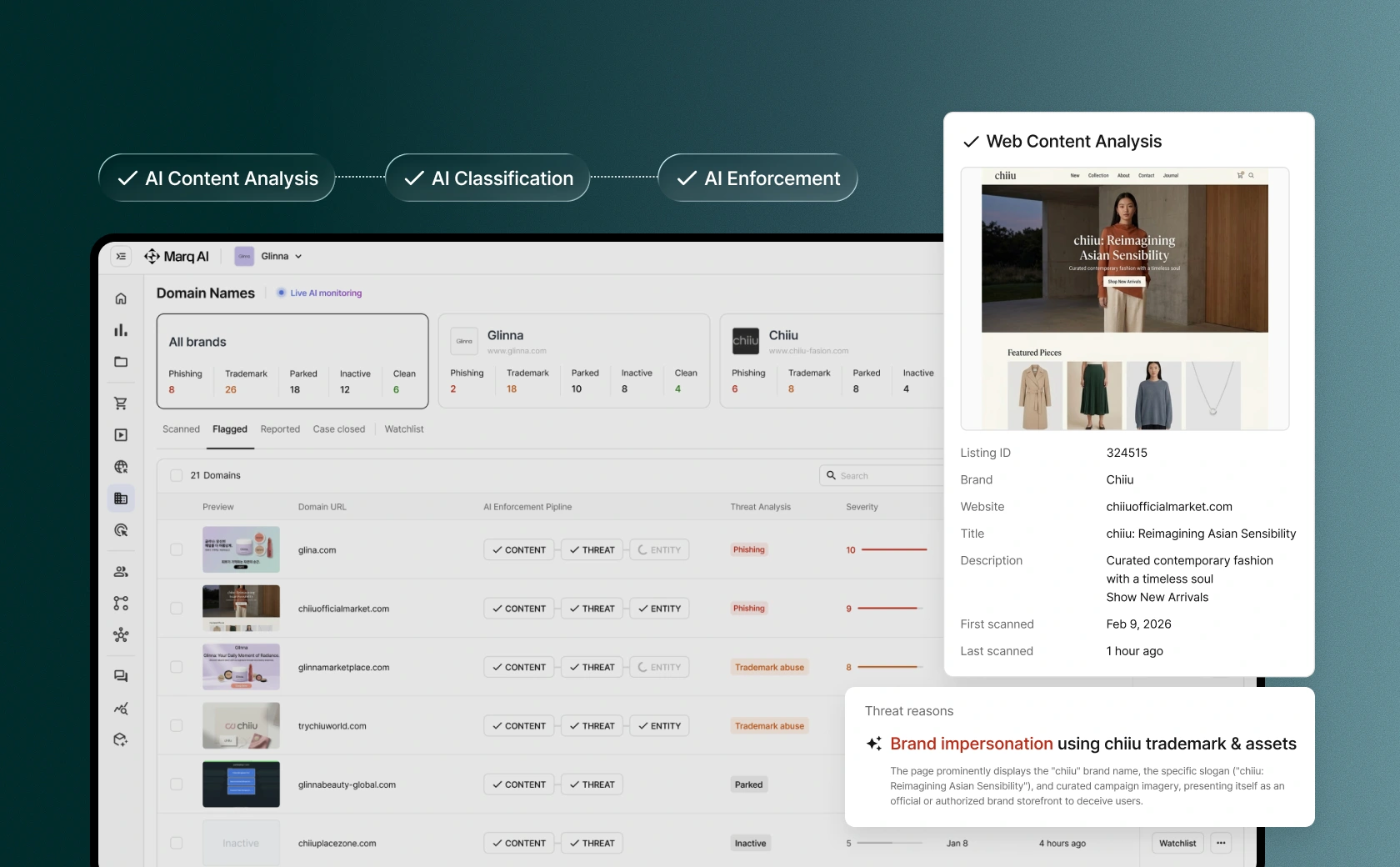The height and width of the screenshot is (867, 1400).
Task: Open the workflow nodes sidebar icon
Action: 121,604
